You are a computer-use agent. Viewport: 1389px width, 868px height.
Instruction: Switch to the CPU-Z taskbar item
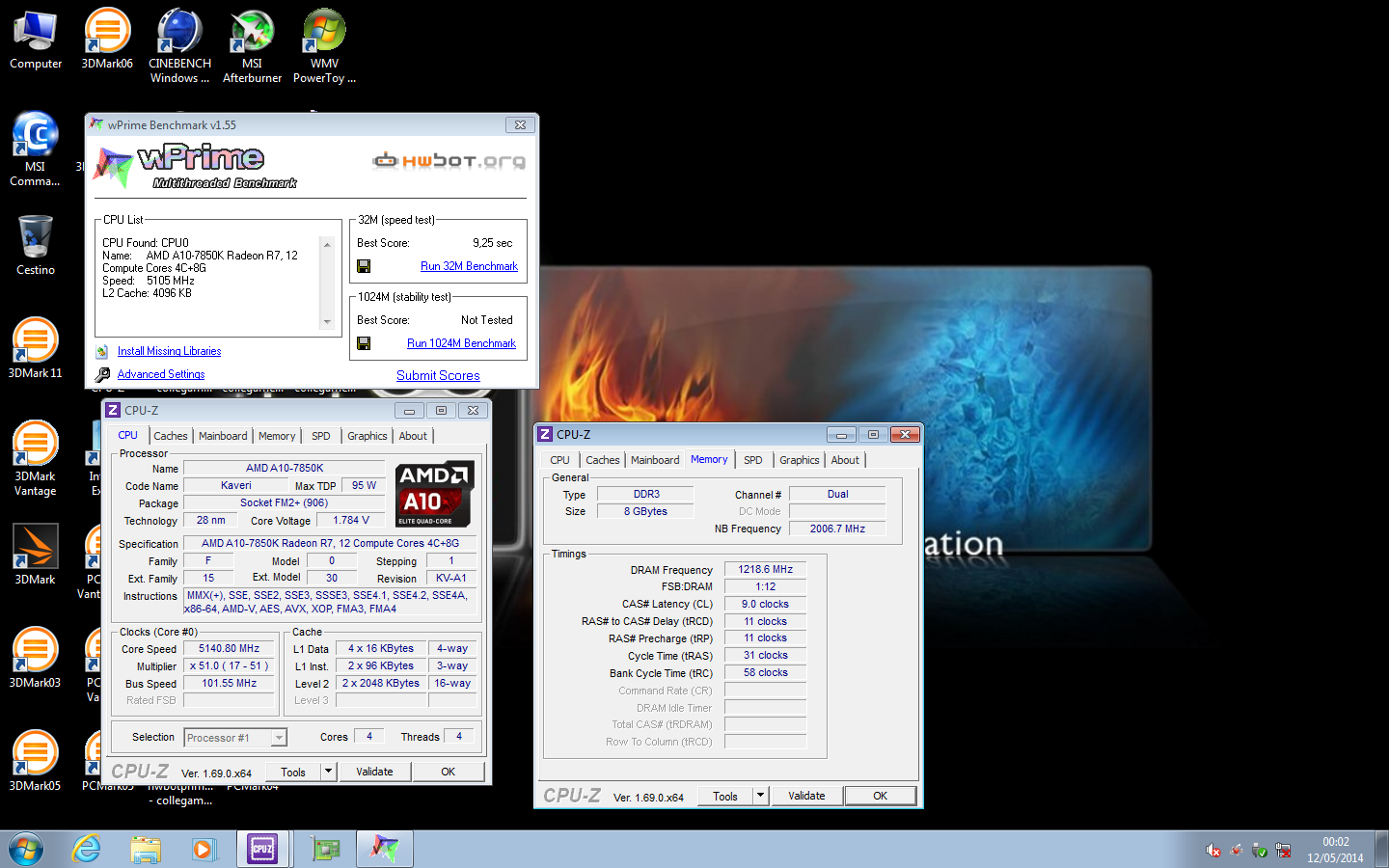click(x=262, y=849)
